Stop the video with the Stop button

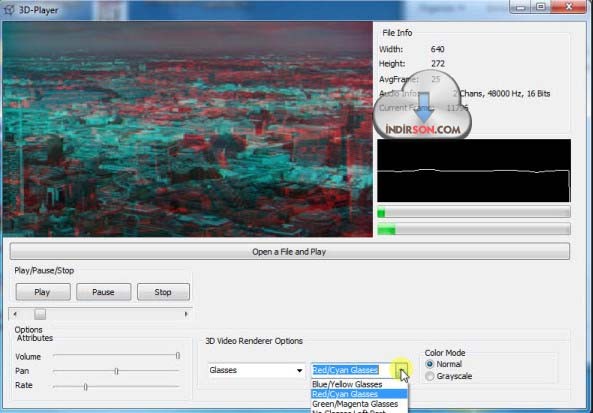(x=163, y=292)
